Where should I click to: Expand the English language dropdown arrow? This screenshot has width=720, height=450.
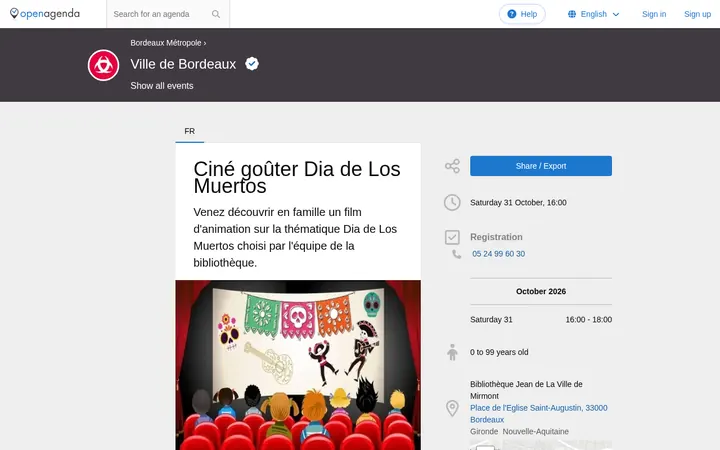point(616,15)
